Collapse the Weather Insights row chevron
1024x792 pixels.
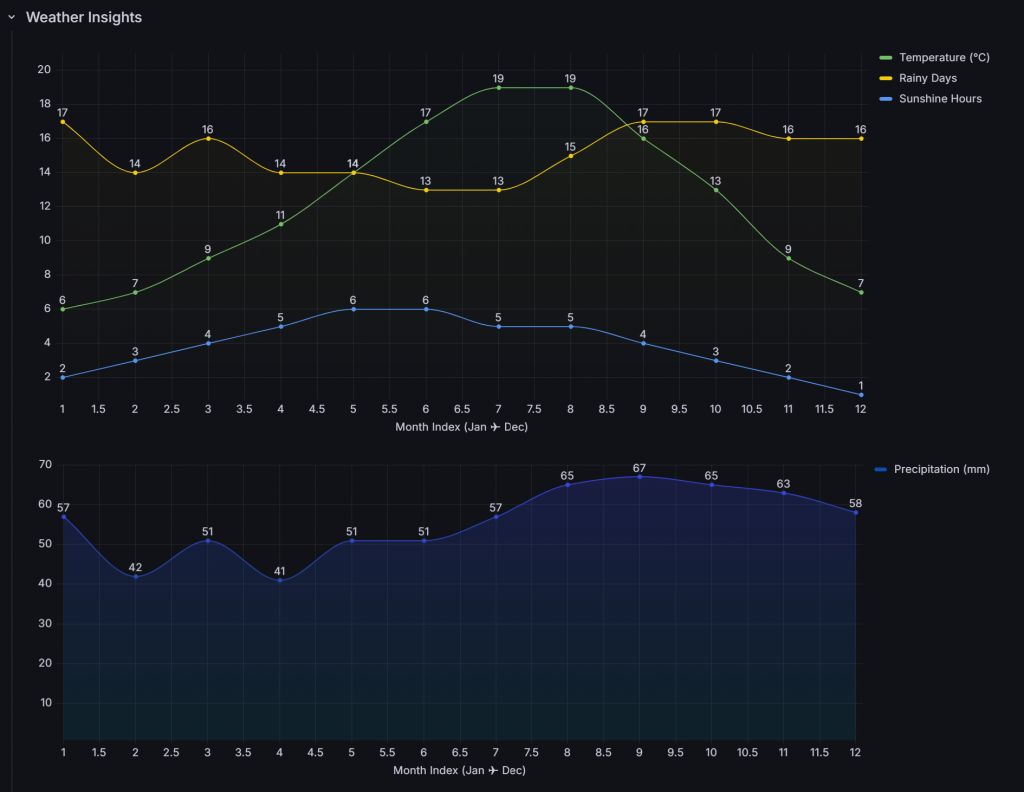click(12, 18)
